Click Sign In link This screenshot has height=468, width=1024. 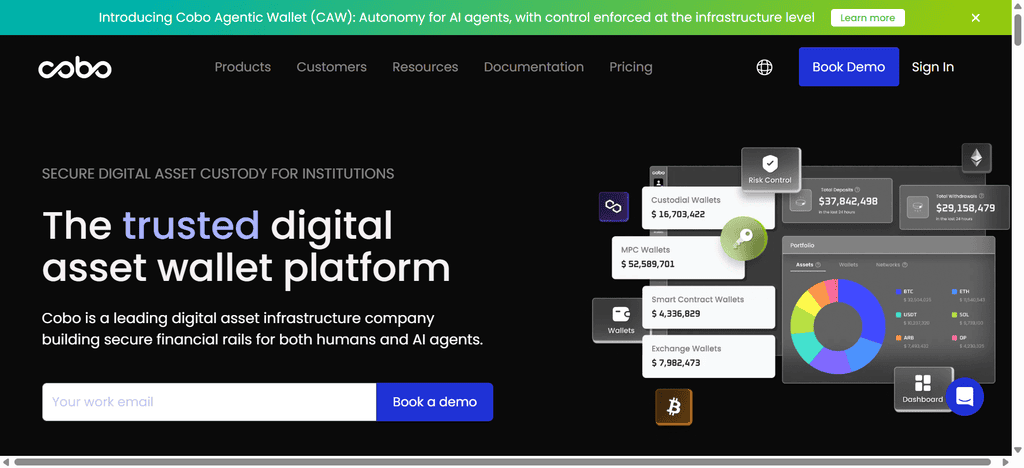tap(933, 67)
